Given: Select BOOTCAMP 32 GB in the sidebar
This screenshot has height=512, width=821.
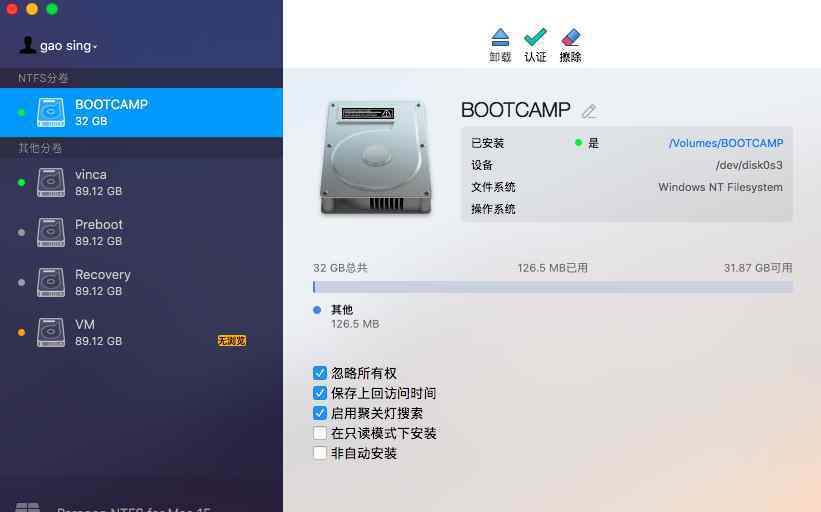Looking at the screenshot, I should 141,113.
